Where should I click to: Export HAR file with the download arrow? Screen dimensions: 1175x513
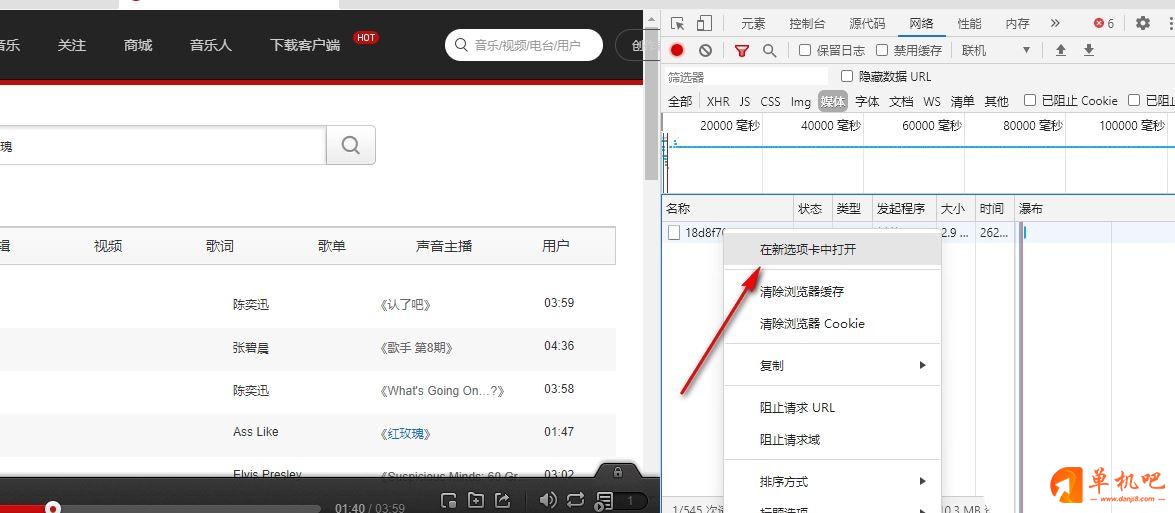click(x=1089, y=50)
